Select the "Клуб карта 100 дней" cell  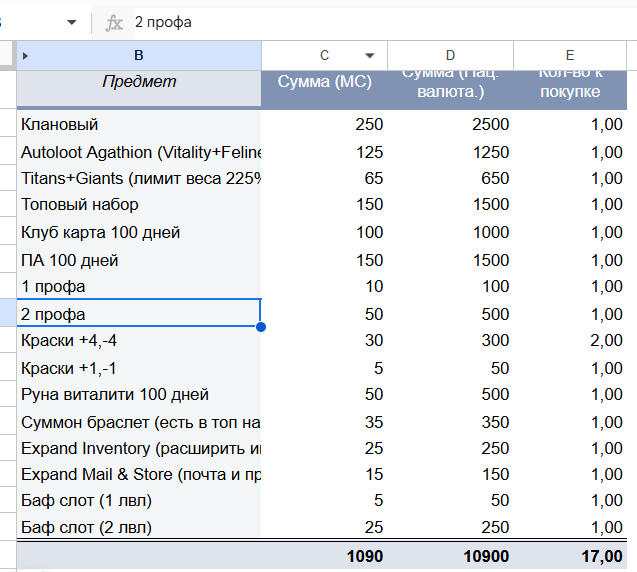tap(139, 232)
